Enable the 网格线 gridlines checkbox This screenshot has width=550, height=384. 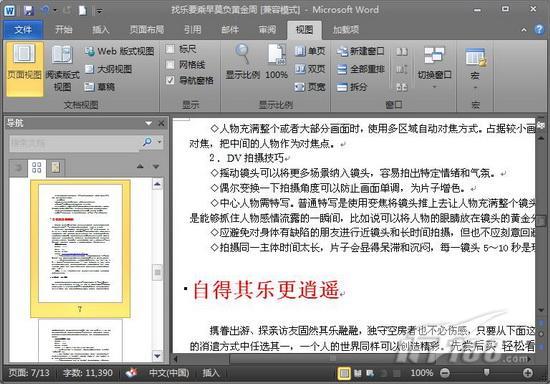(170, 65)
